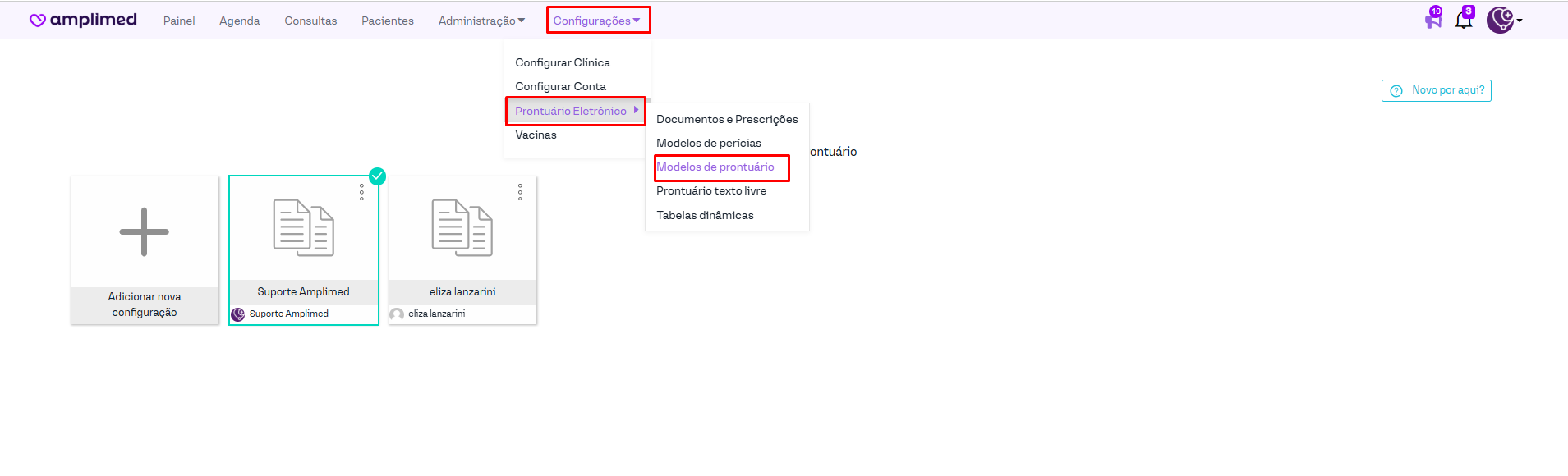The image size is (1568, 476).
Task: Open the user profile avatar menu
Action: click(x=1501, y=21)
